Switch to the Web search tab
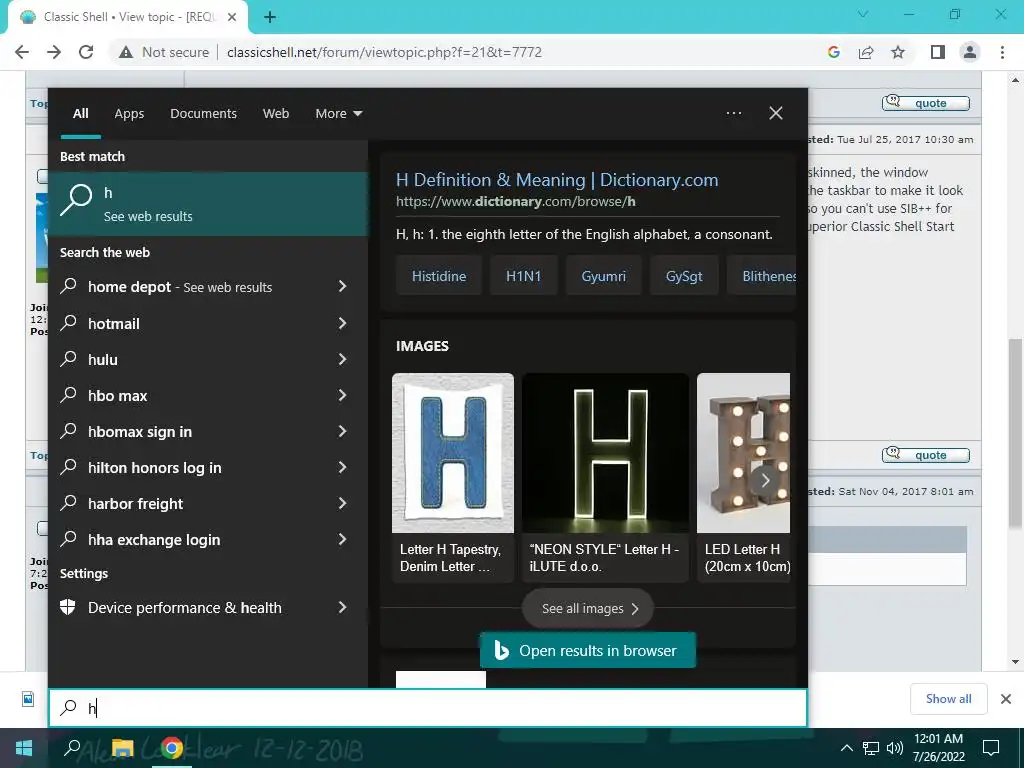This screenshot has width=1024, height=768. (x=276, y=114)
